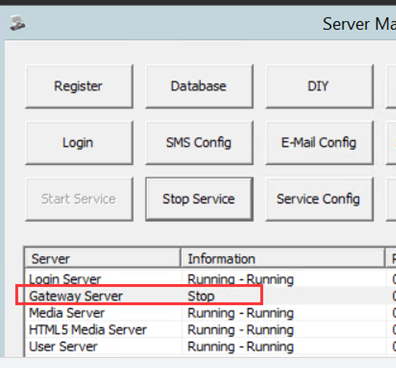This screenshot has width=396, height=368.
Task: Click the Gateway Server 'Stop' status cell
Action: pos(201,296)
